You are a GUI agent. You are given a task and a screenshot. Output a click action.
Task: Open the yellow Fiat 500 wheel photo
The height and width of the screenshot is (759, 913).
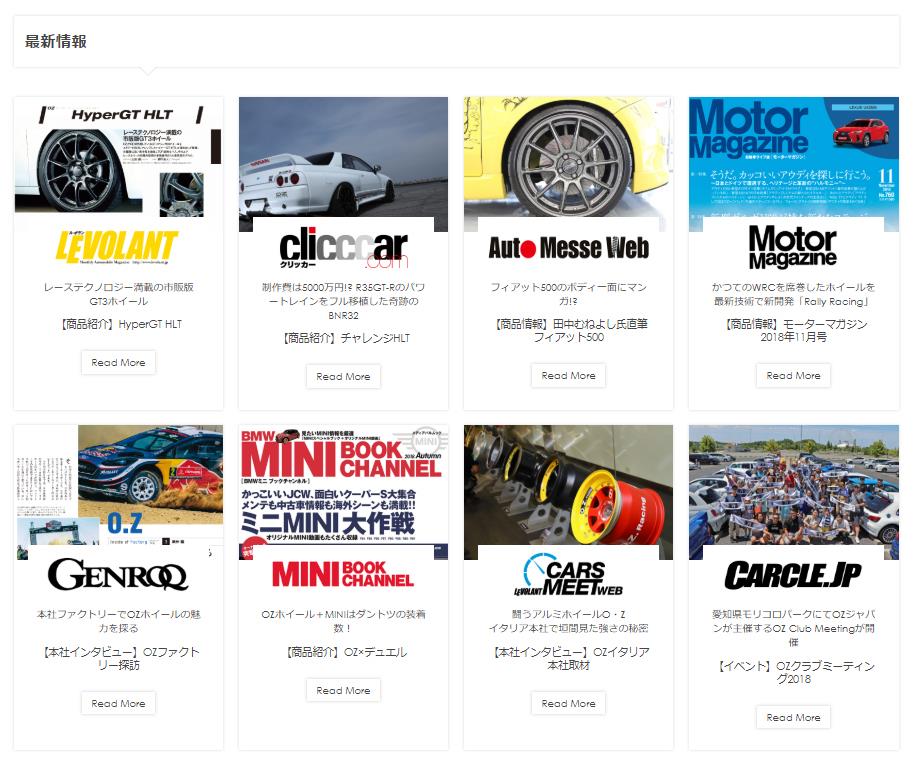(568, 157)
